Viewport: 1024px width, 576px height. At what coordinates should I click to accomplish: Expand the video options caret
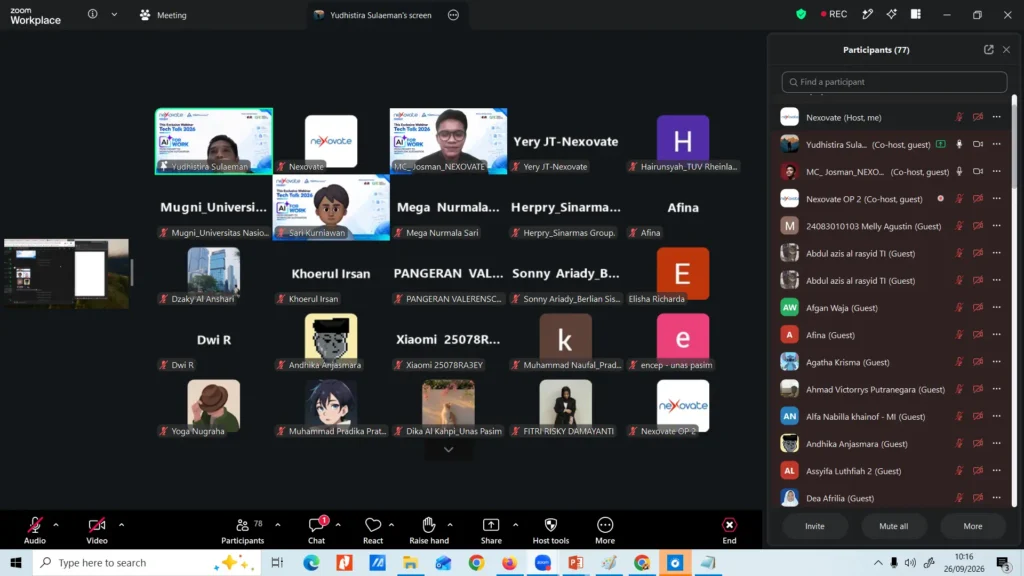(x=121, y=524)
